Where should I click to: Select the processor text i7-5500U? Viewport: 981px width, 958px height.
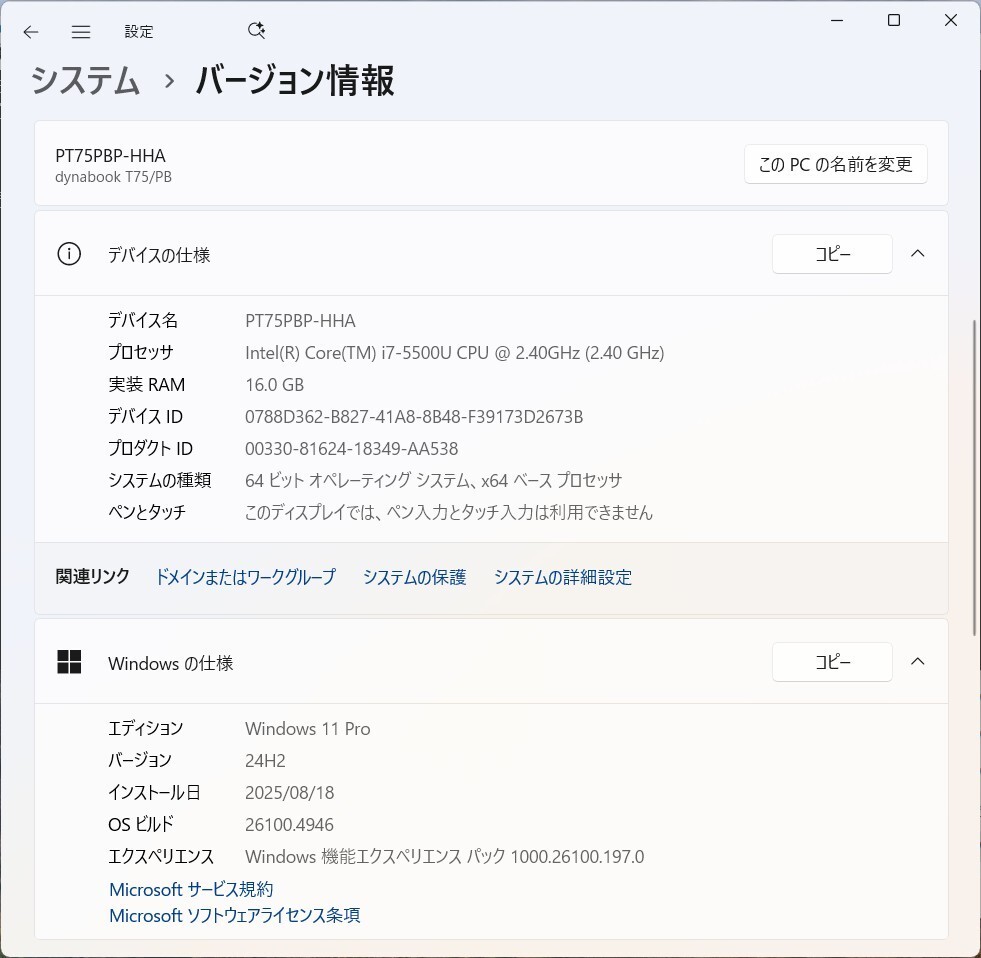416,353
